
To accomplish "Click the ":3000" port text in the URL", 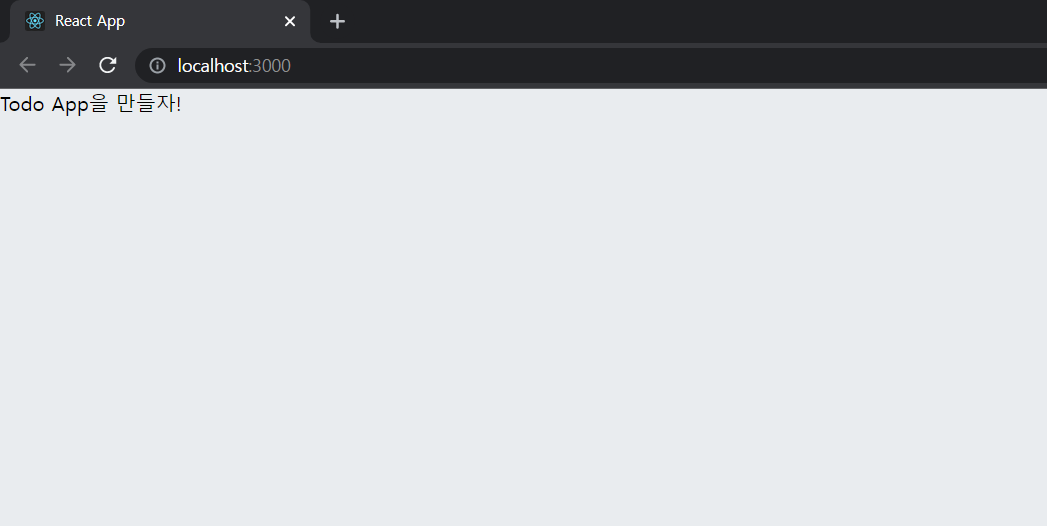I will click(x=270, y=65).
